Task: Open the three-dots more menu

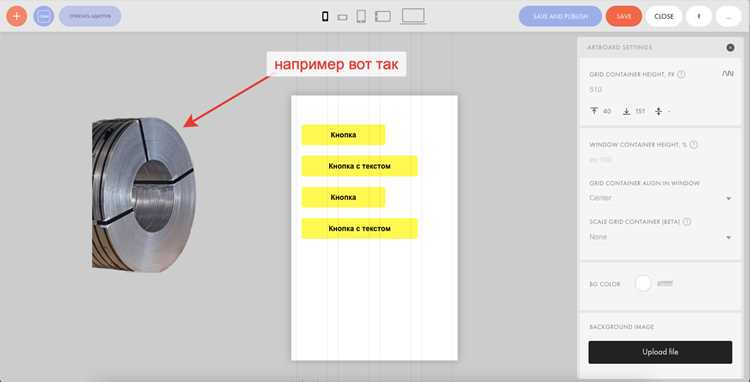Action: point(728,16)
